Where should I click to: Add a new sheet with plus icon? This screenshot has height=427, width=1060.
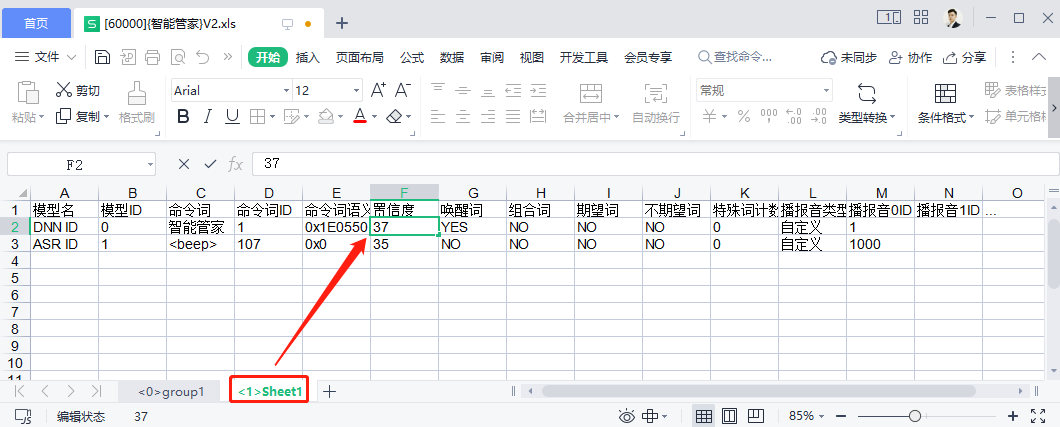(329, 391)
